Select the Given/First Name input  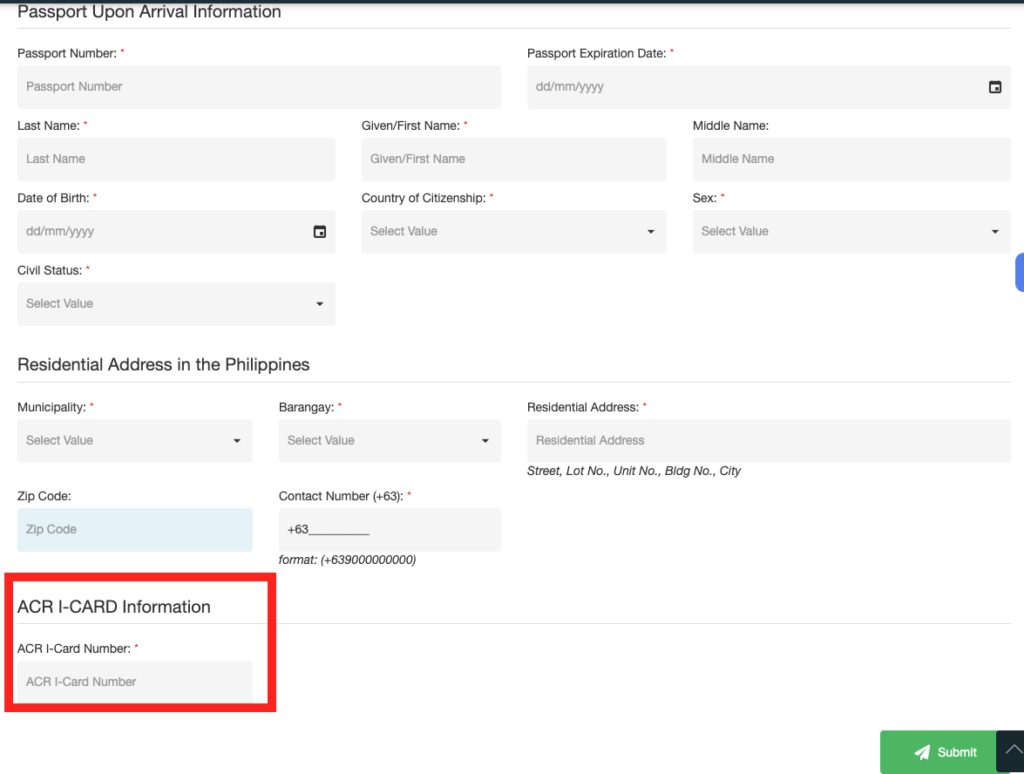(x=513, y=159)
